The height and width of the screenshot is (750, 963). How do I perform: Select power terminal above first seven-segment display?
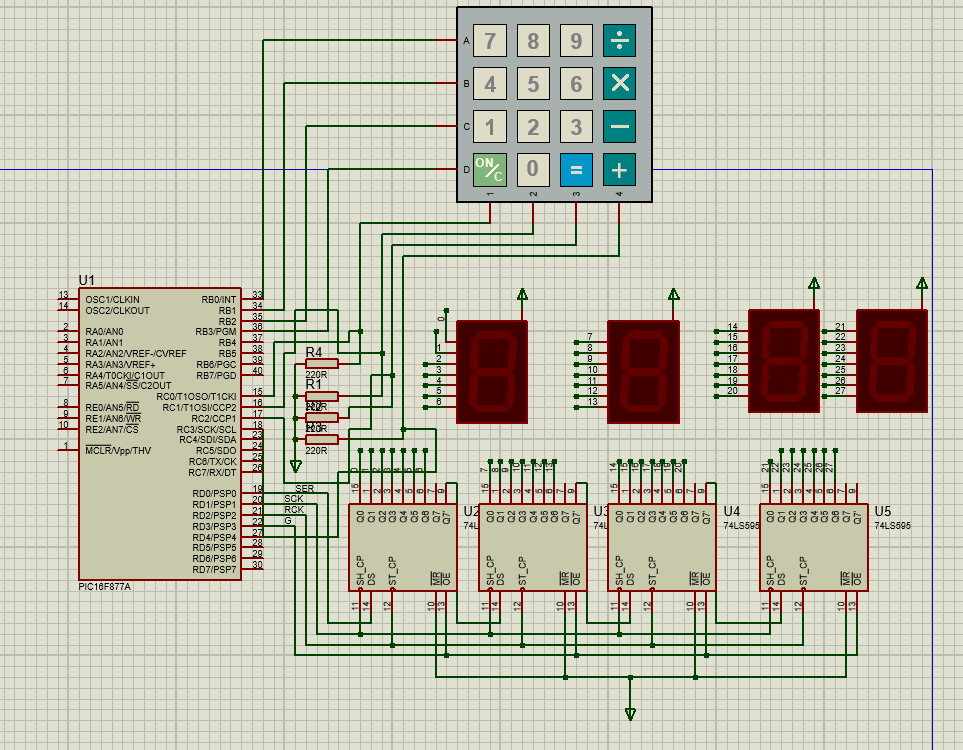[522, 295]
